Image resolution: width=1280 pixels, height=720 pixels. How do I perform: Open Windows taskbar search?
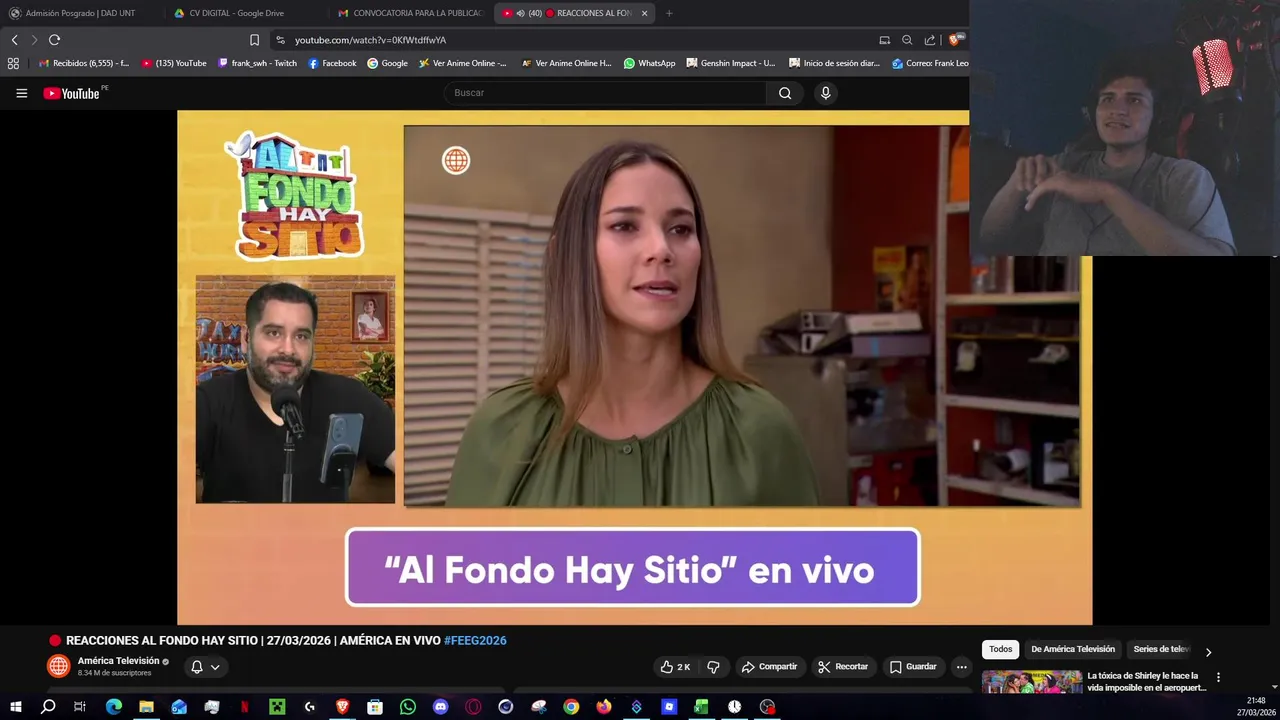point(47,707)
